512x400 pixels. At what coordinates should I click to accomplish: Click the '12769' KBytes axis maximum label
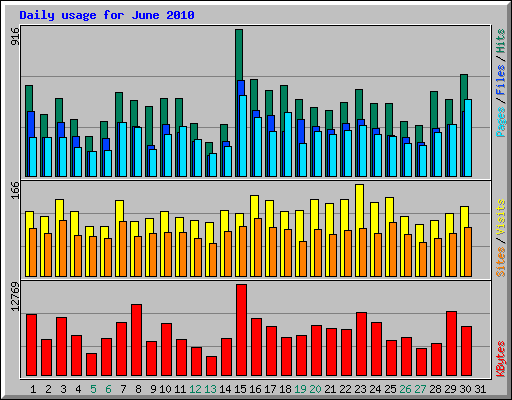tap(15, 297)
